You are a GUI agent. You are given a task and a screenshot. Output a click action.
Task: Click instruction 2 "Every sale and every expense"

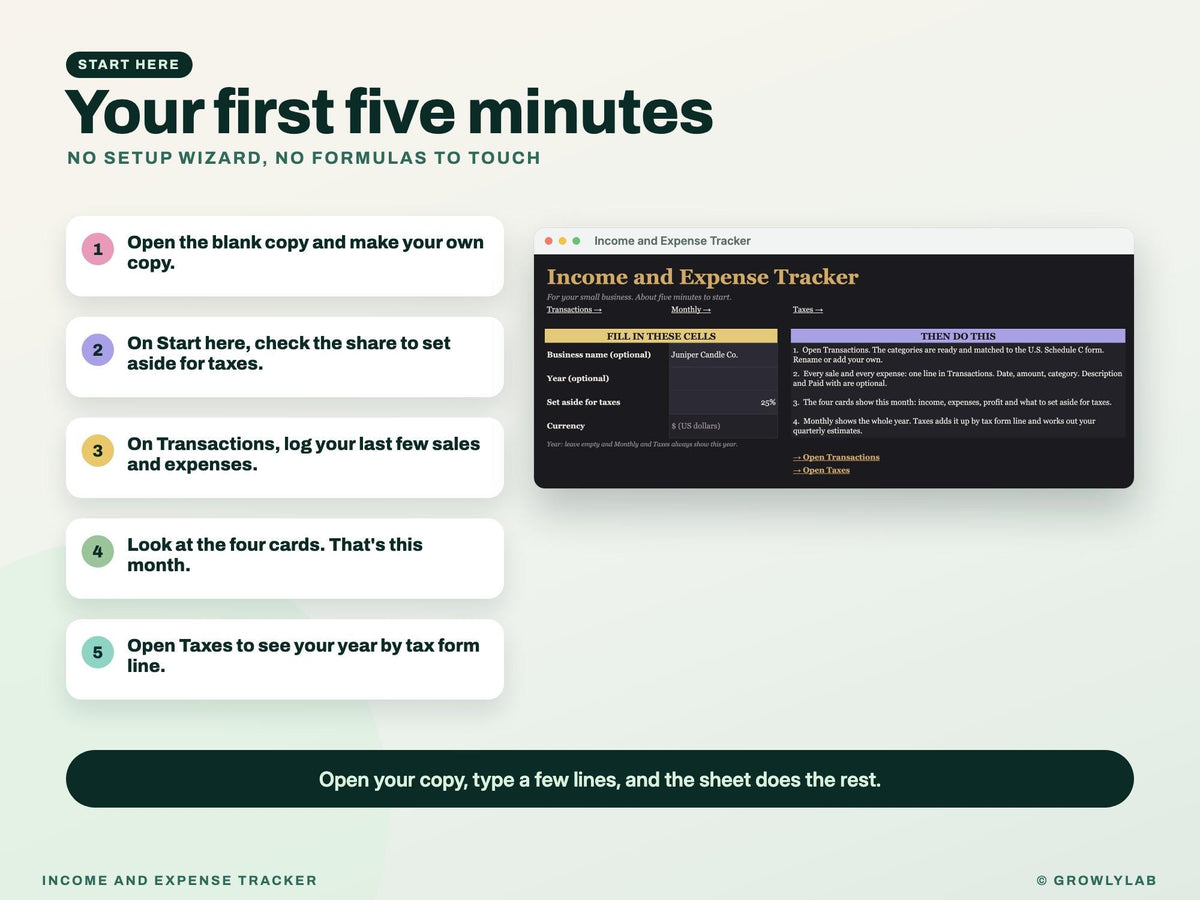point(957,379)
